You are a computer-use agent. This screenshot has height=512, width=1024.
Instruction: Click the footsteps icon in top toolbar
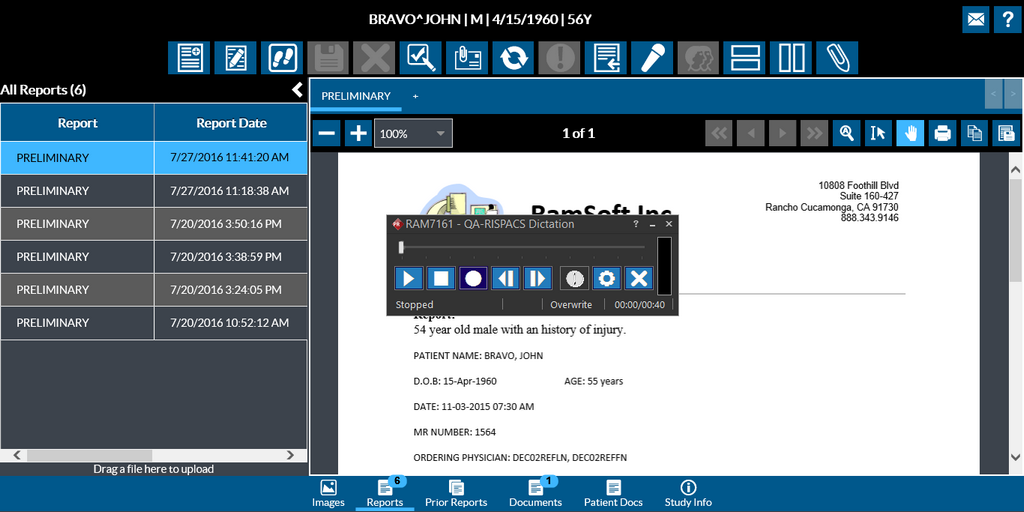click(282, 57)
